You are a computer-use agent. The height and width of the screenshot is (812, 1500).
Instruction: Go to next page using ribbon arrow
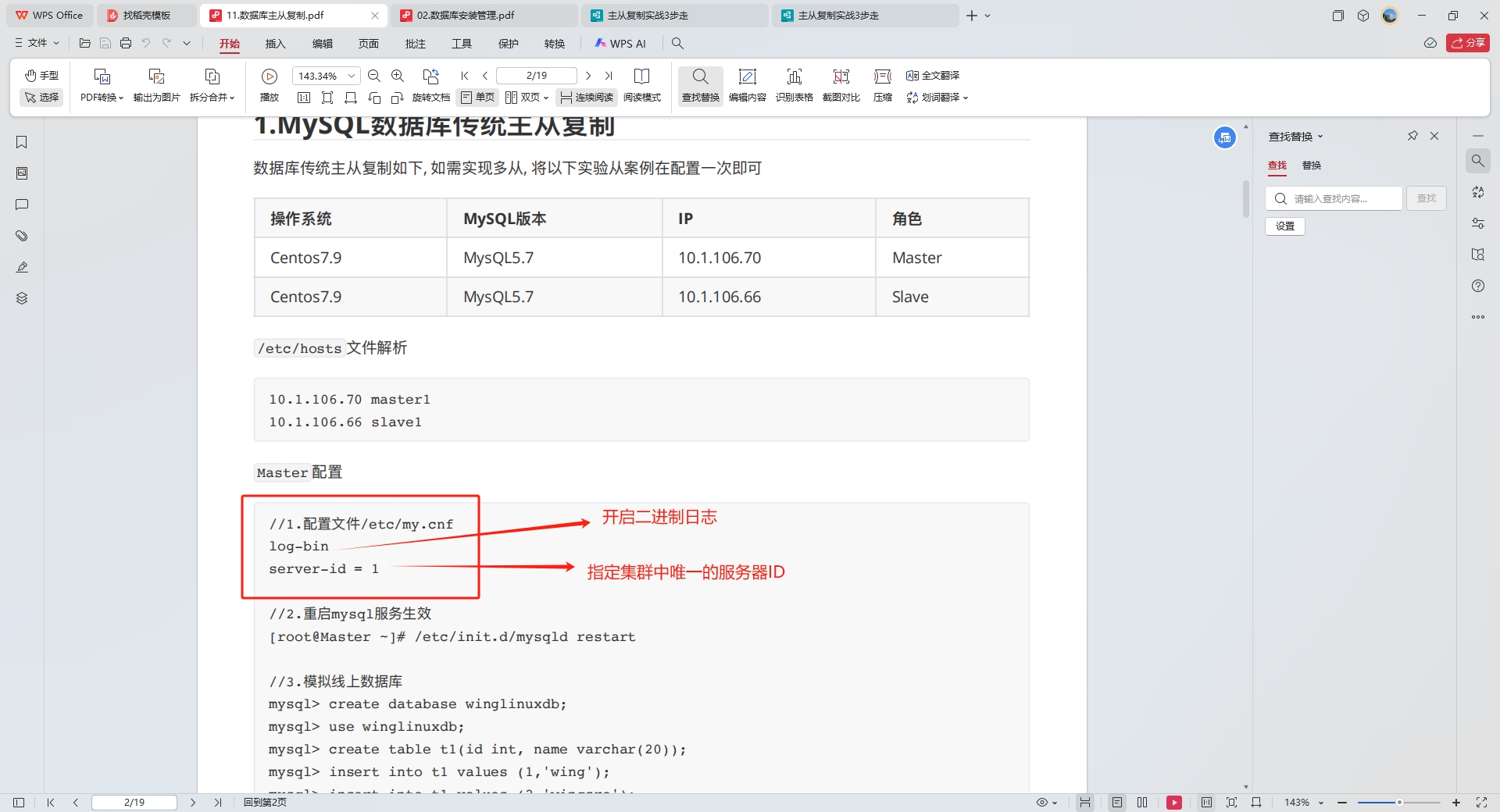click(x=588, y=76)
